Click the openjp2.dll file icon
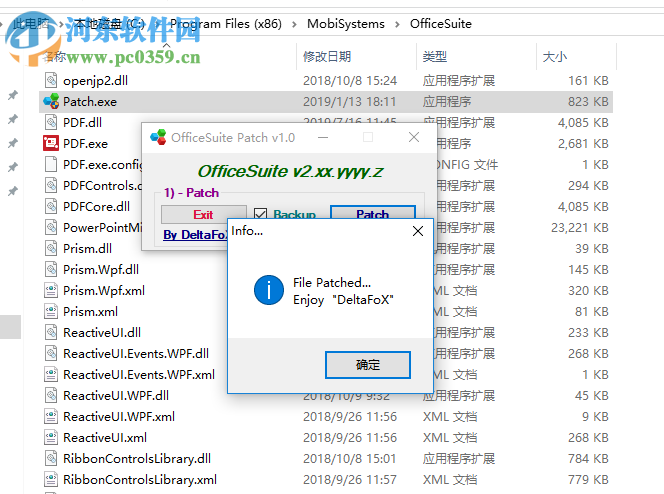Image resolution: width=664 pixels, height=494 pixels. tap(51, 80)
